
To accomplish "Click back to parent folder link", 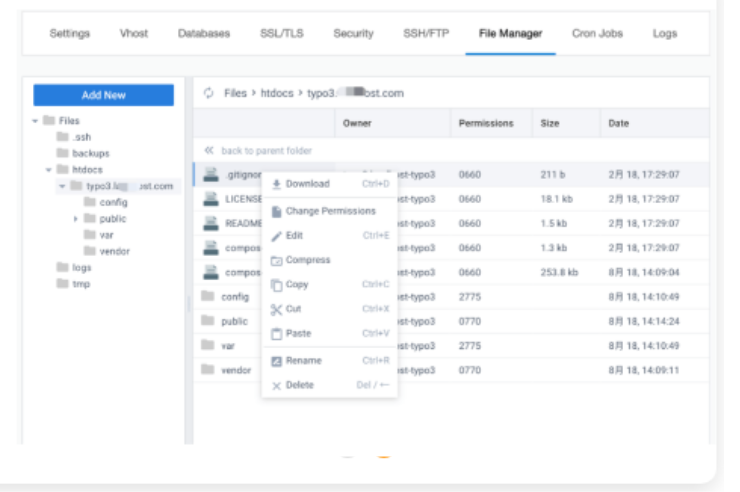I will [266, 151].
